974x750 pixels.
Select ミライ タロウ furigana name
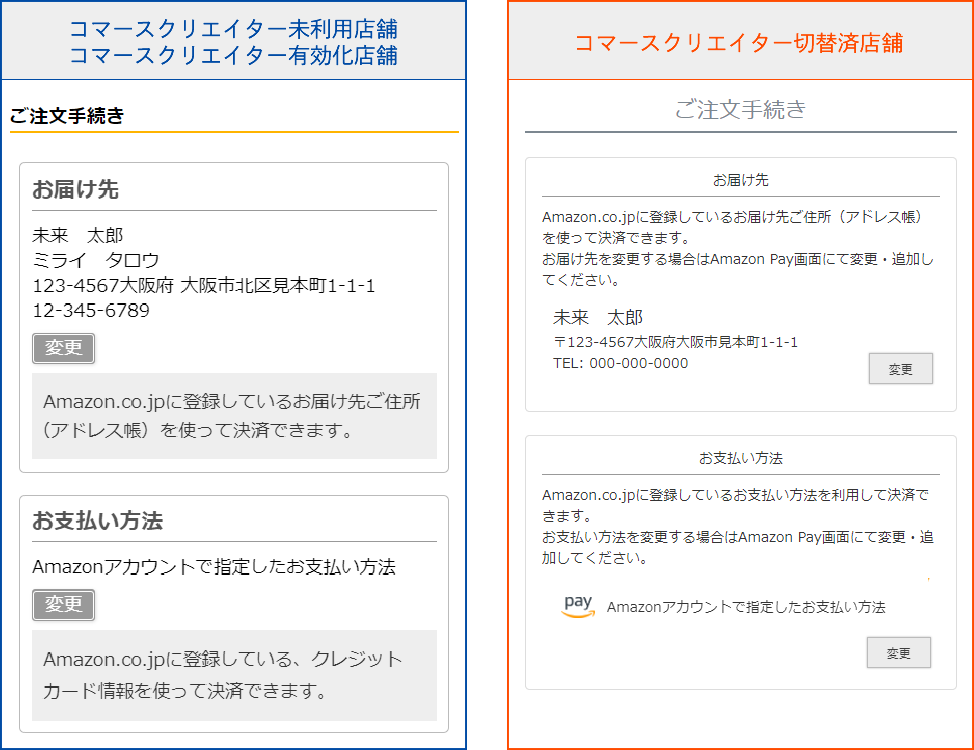click(96, 260)
